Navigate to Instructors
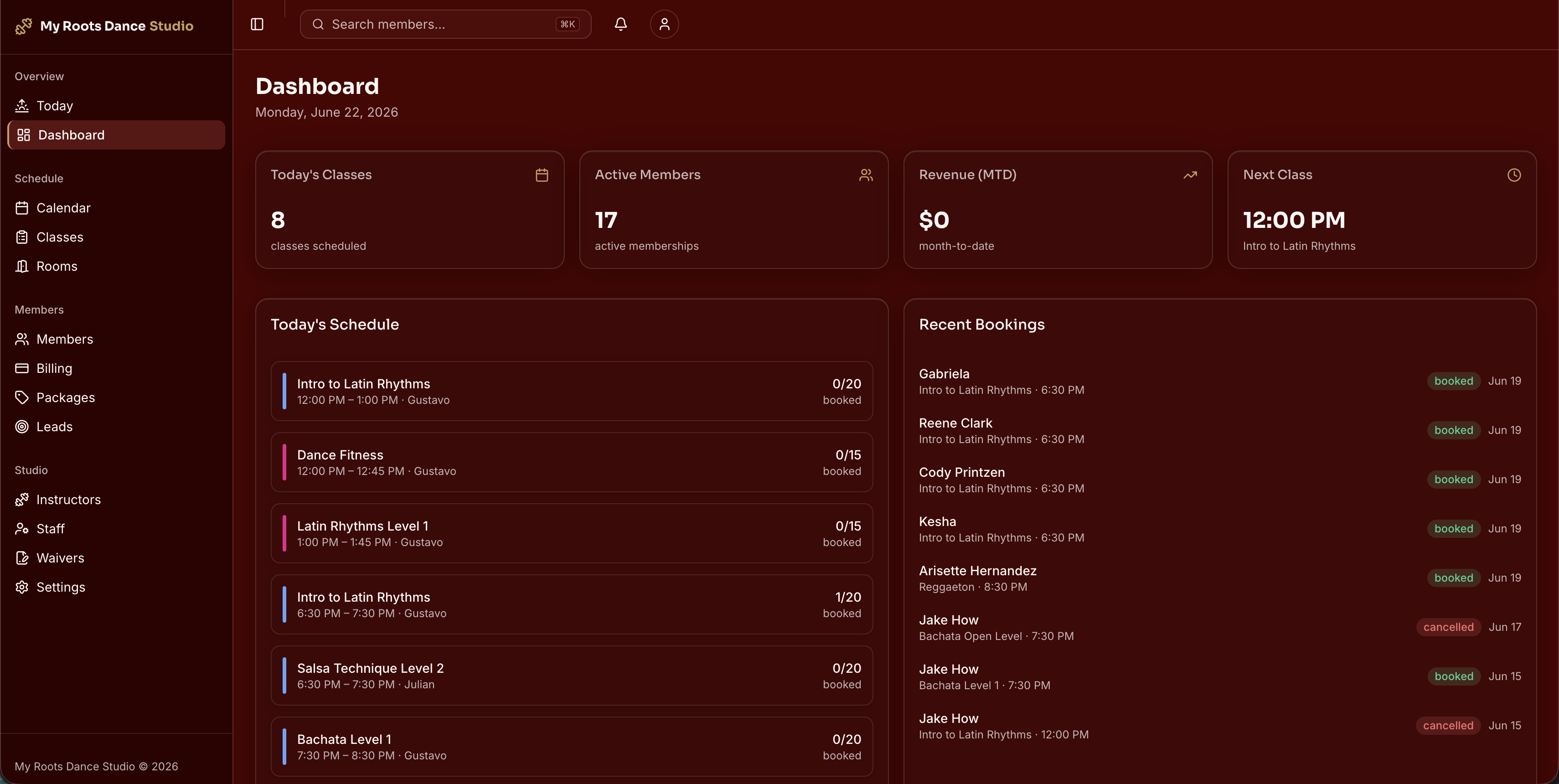 (x=116, y=500)
